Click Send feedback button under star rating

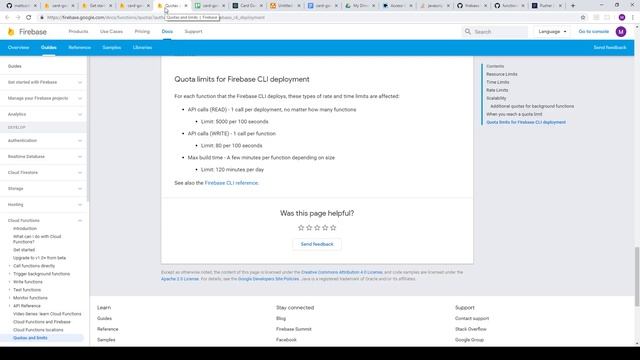pyautogui.click(x=317, y=244)
